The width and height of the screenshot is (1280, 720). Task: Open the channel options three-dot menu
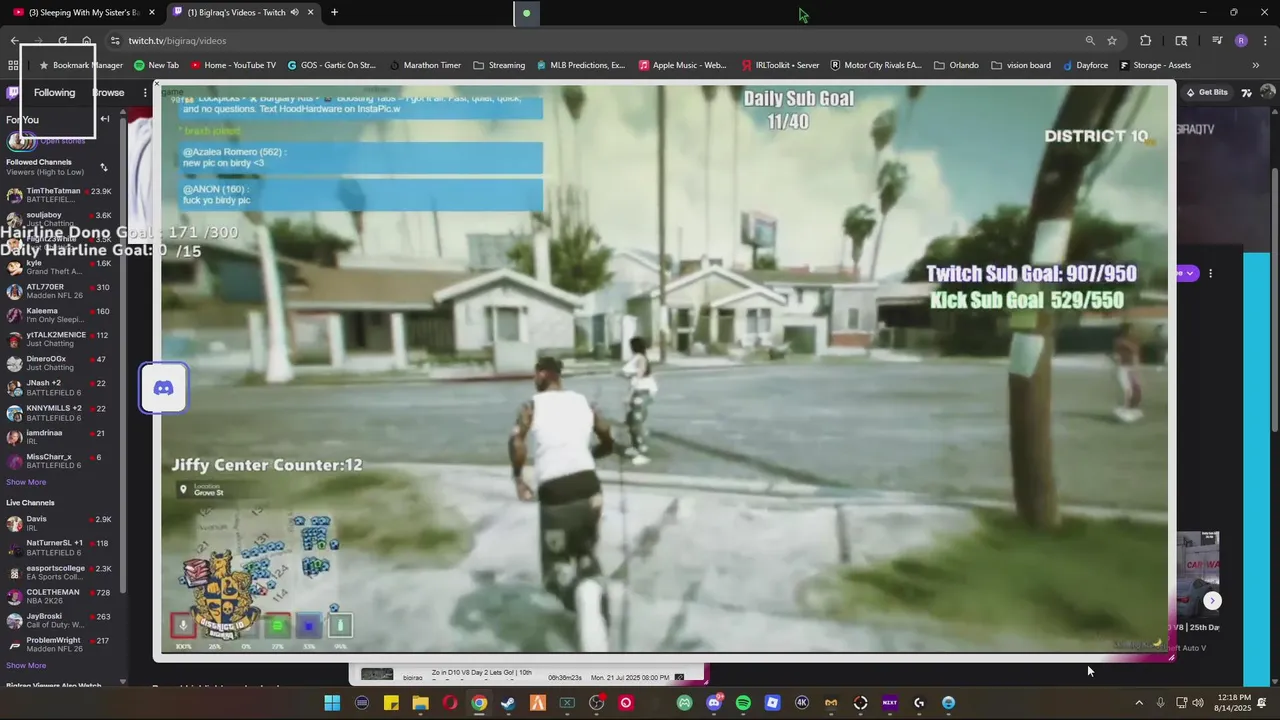click(x=1210, y=273)
